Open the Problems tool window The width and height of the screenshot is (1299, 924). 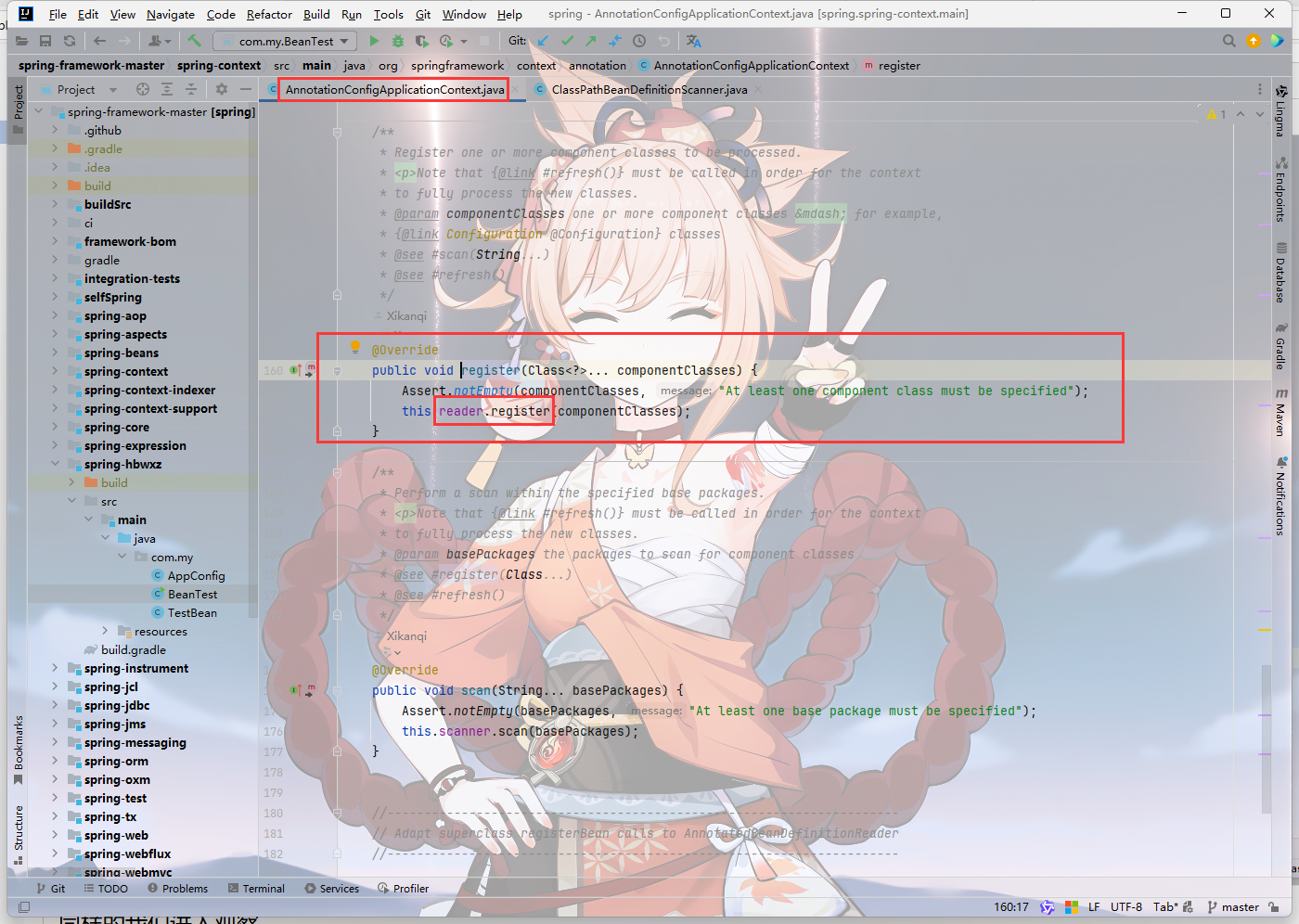pyautogui.click(x=177, y=888)
